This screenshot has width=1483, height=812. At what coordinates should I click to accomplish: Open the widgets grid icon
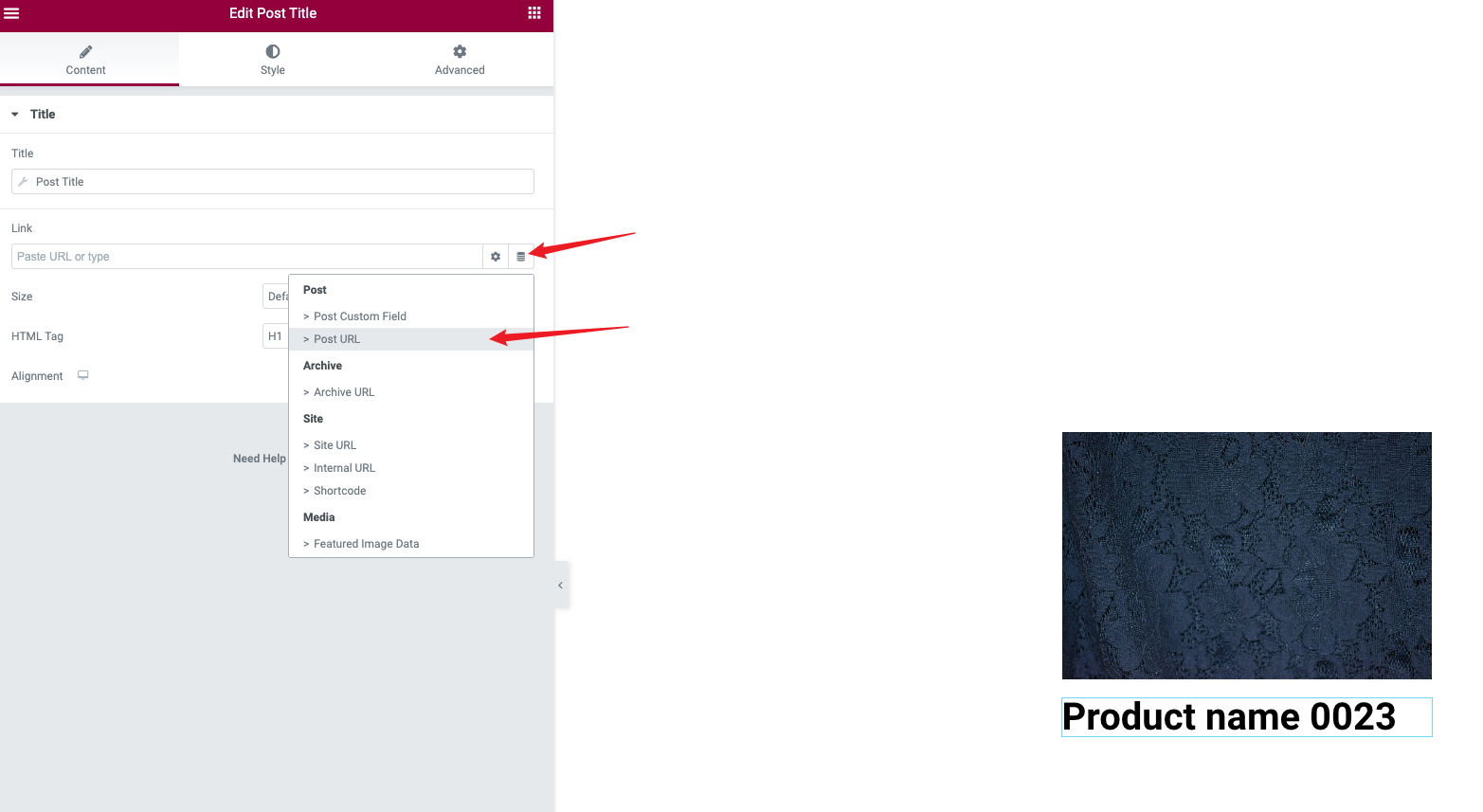[534, 13]
